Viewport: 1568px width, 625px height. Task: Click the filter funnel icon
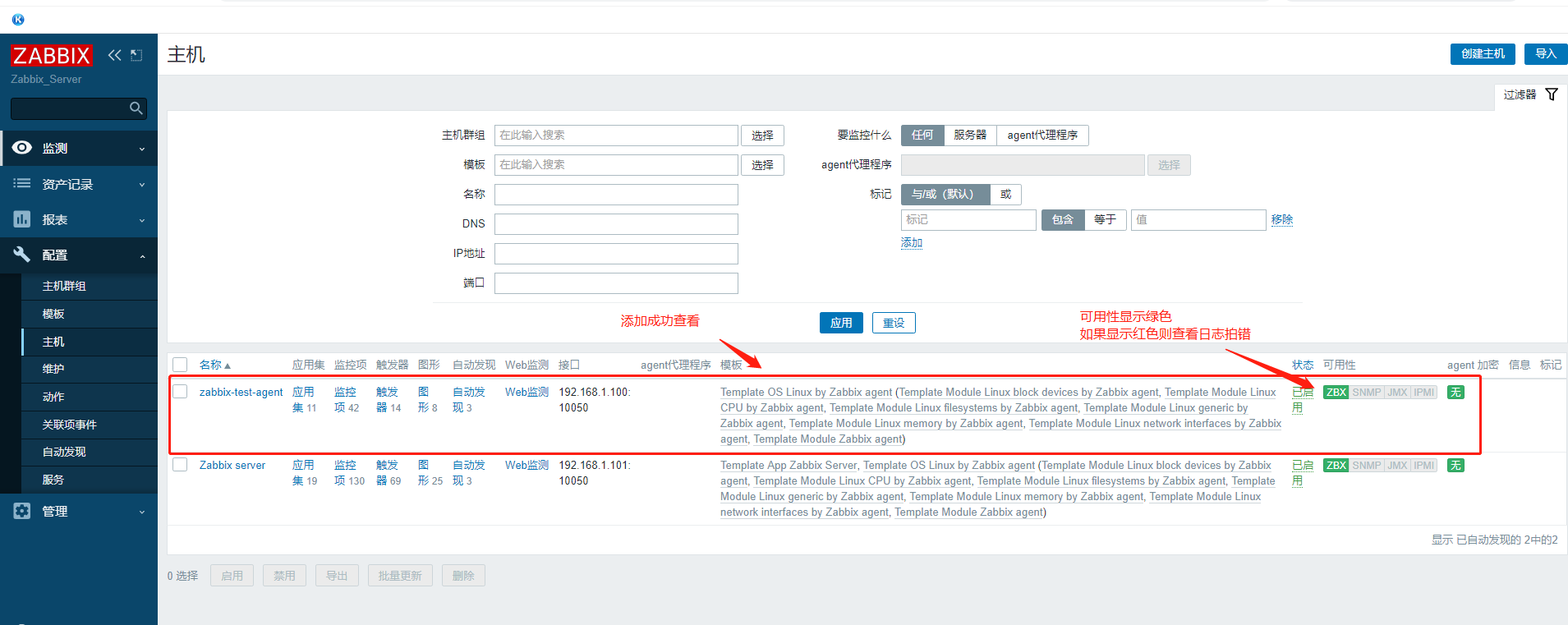pyautogui.click(x=1552, y=94)
